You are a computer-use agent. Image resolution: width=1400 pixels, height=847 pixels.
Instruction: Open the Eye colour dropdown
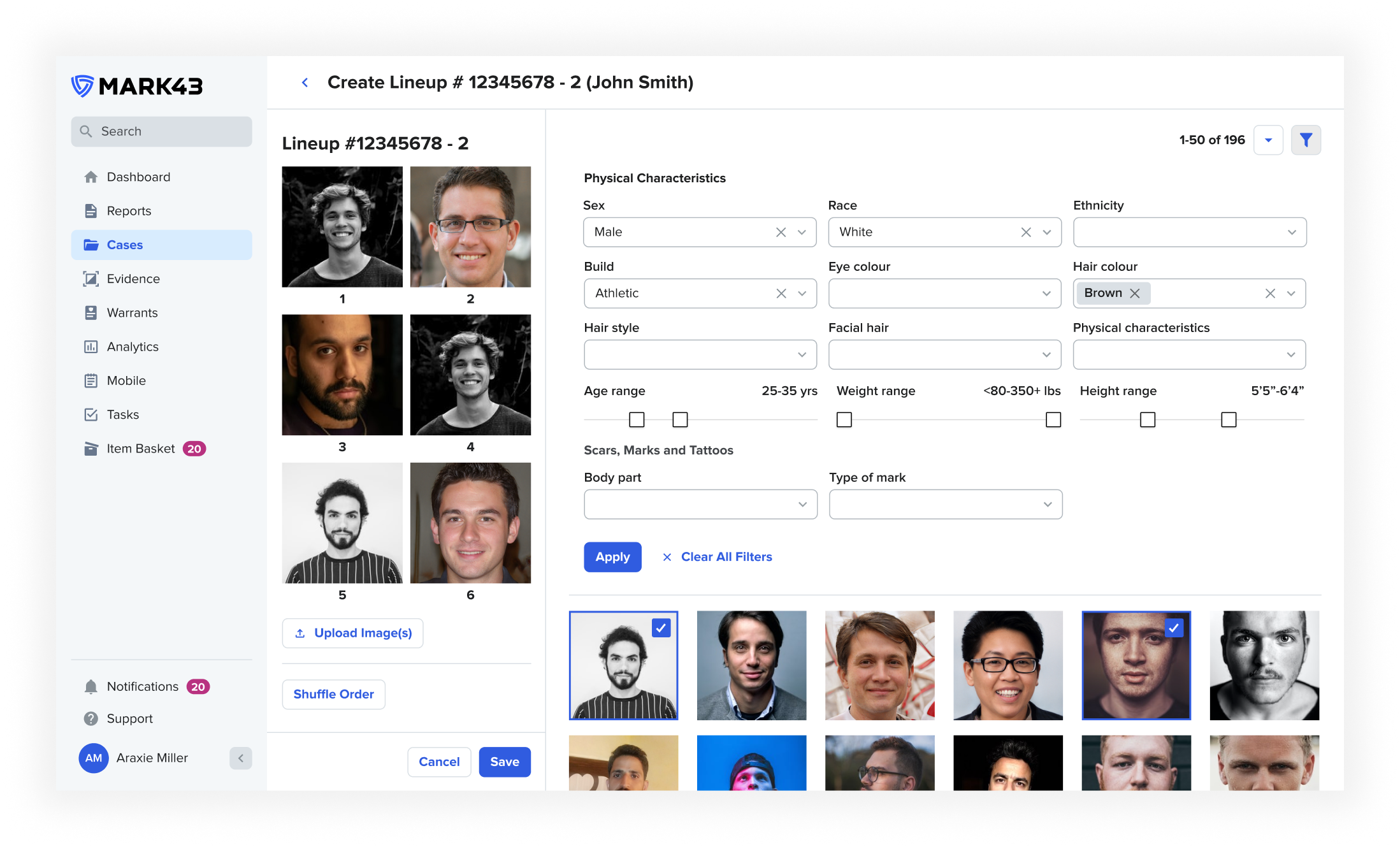point(1046,293)
